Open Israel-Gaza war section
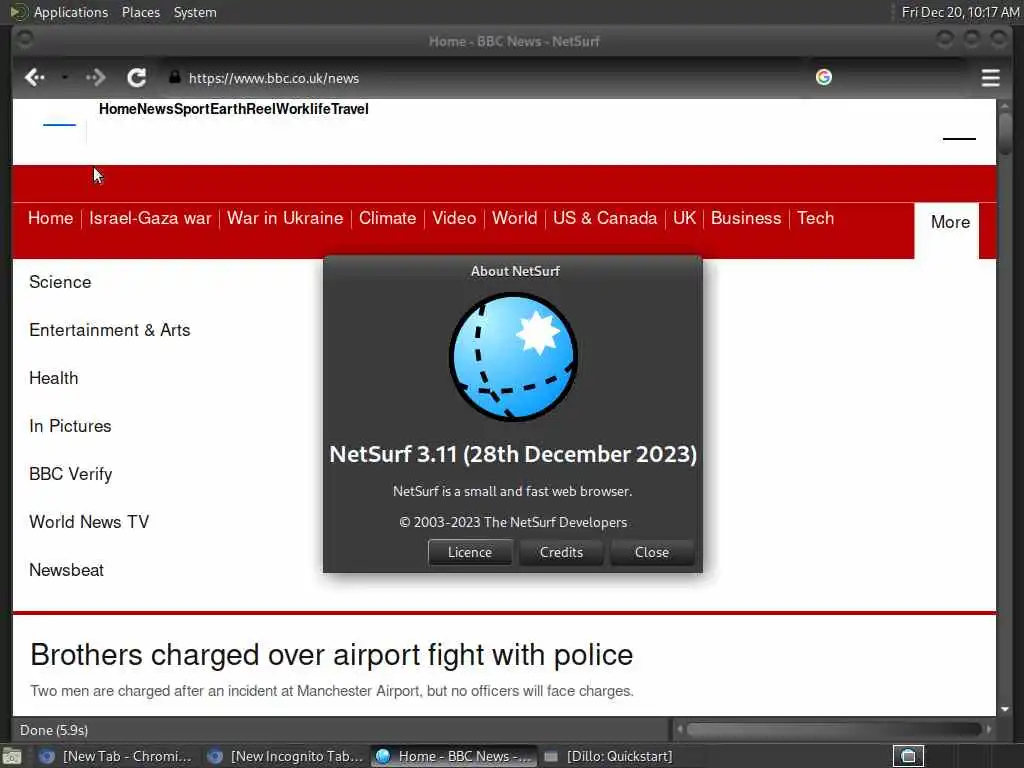This screenshot has height=768, width=1024. click(150, 218)
